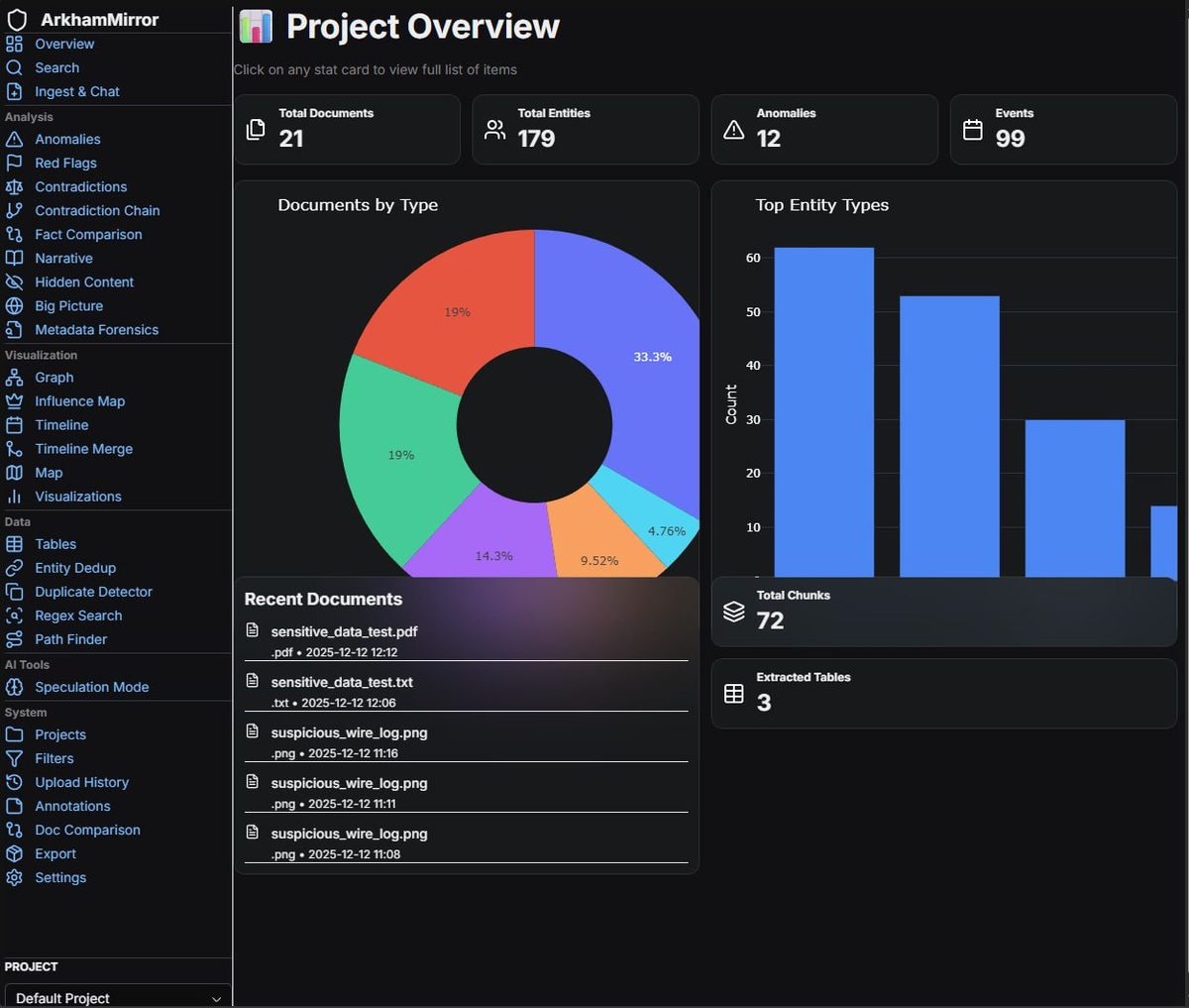
Task: Click the Timeline Merge icon
Action: click(x=14, y=448)
